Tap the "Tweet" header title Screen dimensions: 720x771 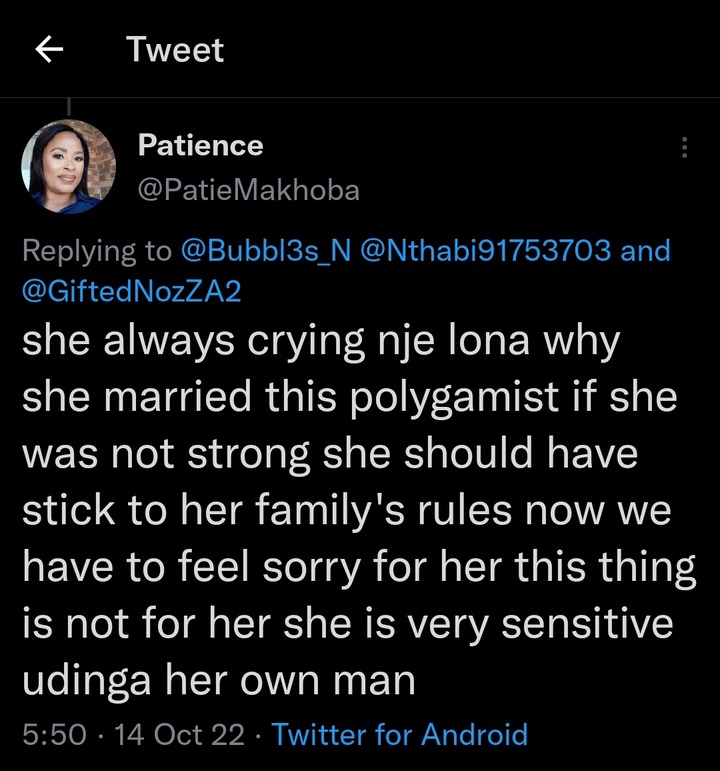175,50
